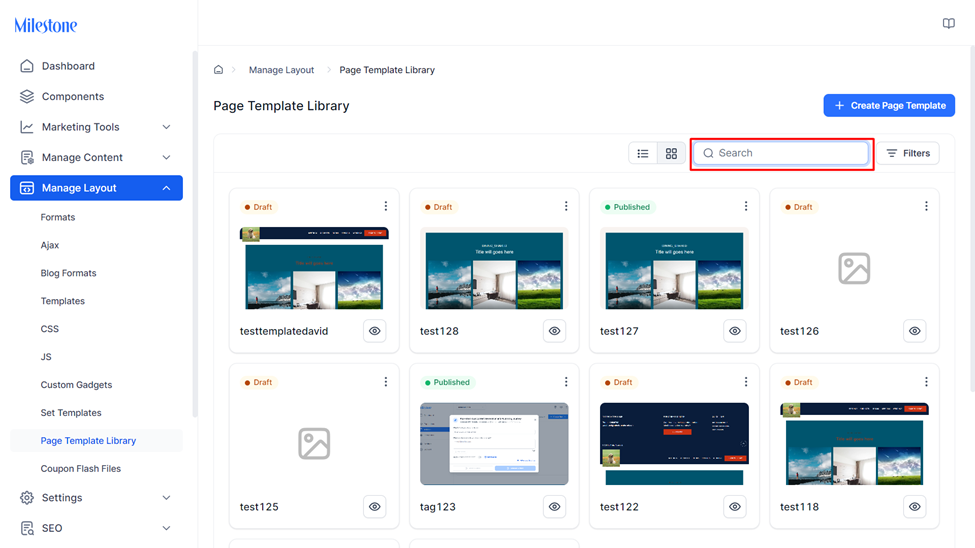The width and height of the screenshot is (975, 548).
Task: Click the Settings gear icon
Action: point(27,498)
